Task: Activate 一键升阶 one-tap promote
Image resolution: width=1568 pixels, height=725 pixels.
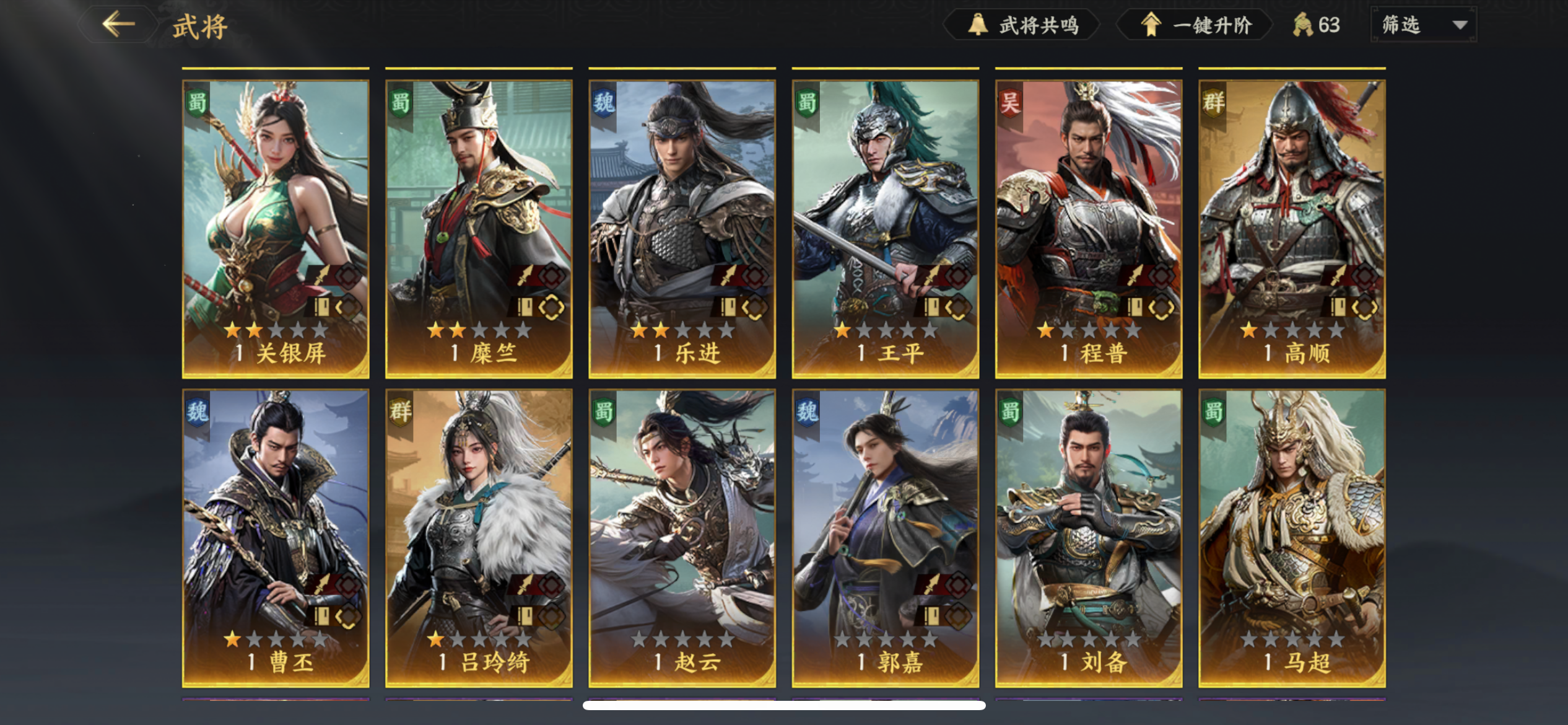Action: point(1194,25)
